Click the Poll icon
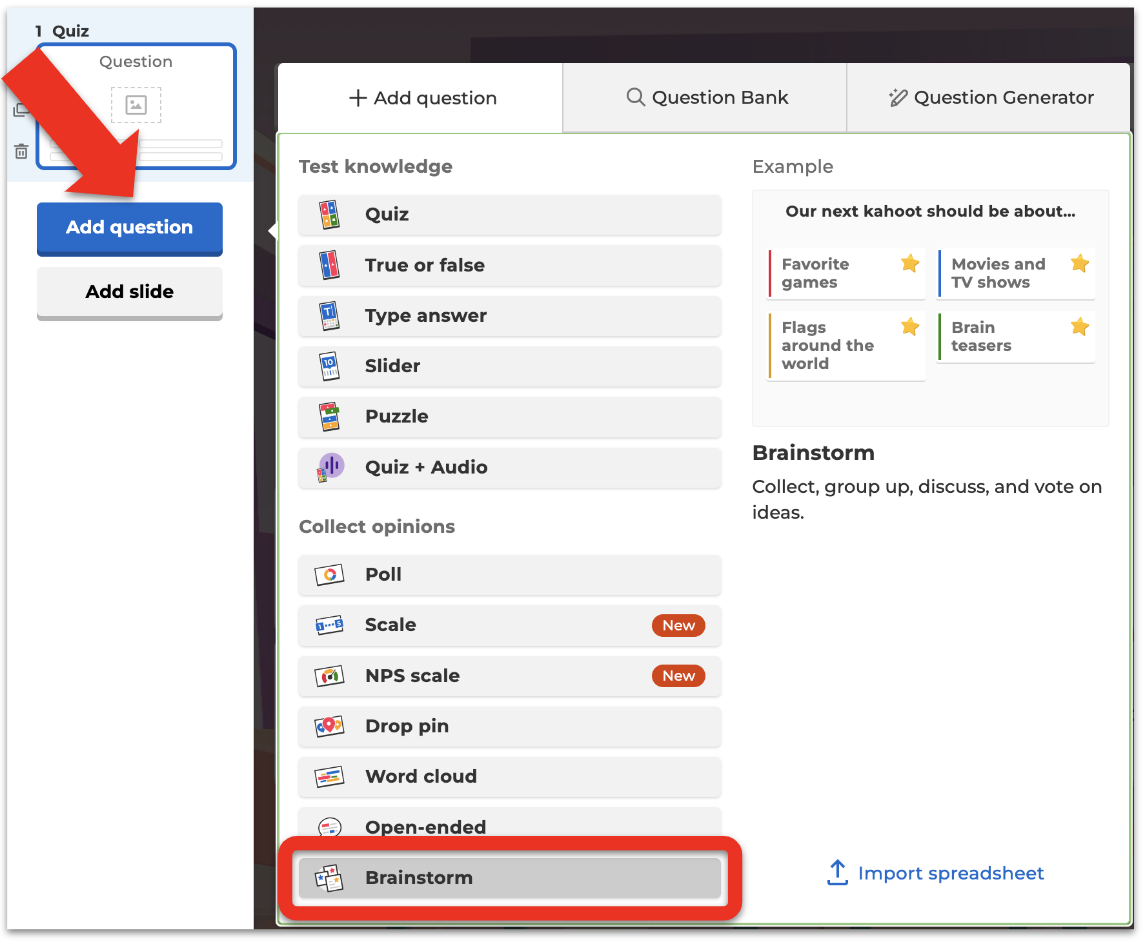 pos(330,575)
